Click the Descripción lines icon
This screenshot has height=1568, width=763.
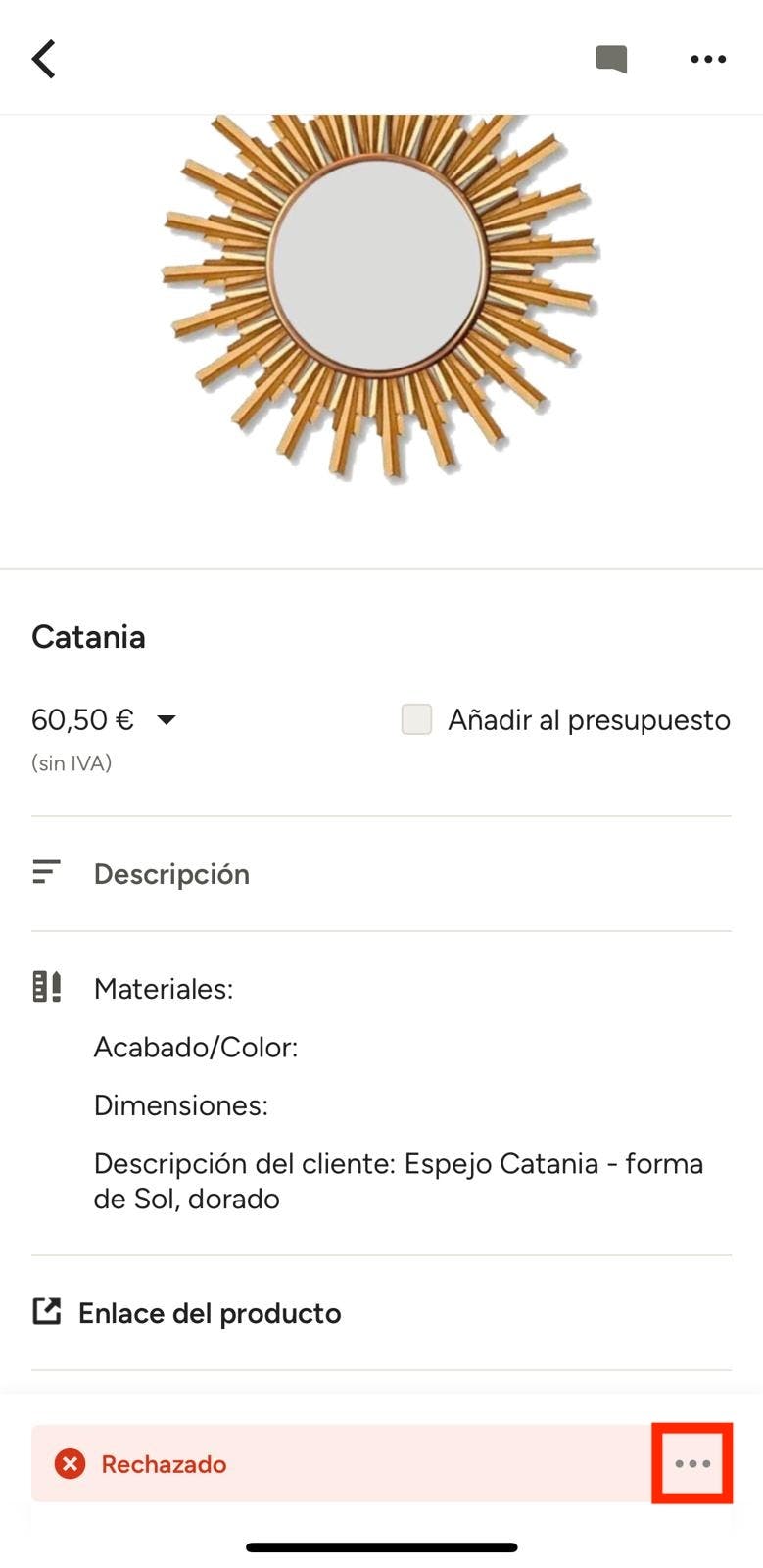pos(46,872)
